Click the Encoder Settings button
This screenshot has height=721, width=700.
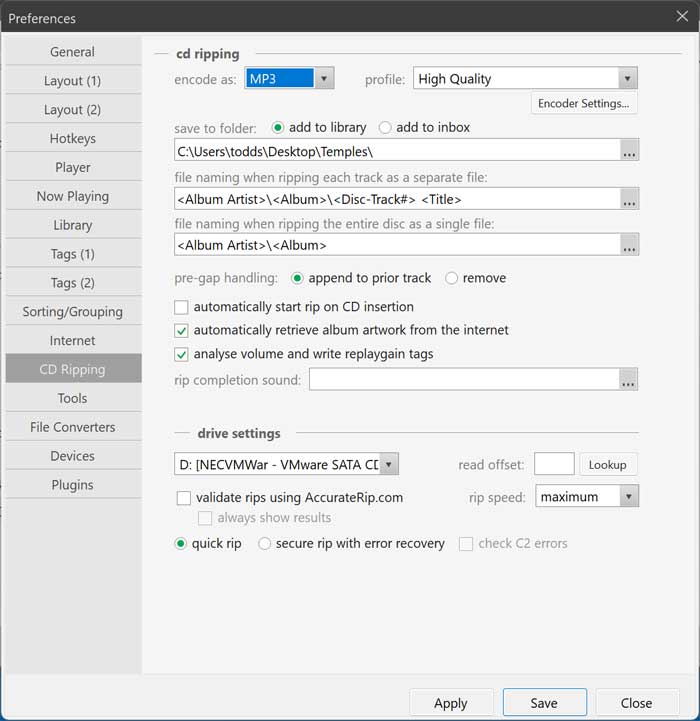coord(584,103)
